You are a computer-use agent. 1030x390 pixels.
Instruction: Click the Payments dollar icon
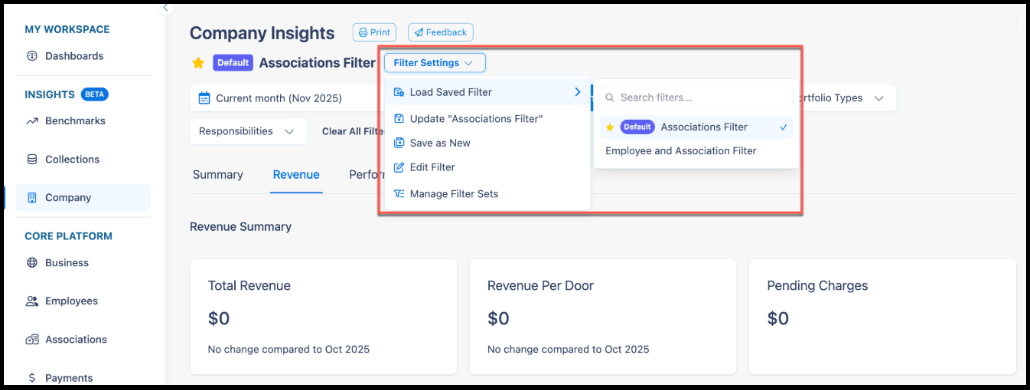click(x=31, y=378)
